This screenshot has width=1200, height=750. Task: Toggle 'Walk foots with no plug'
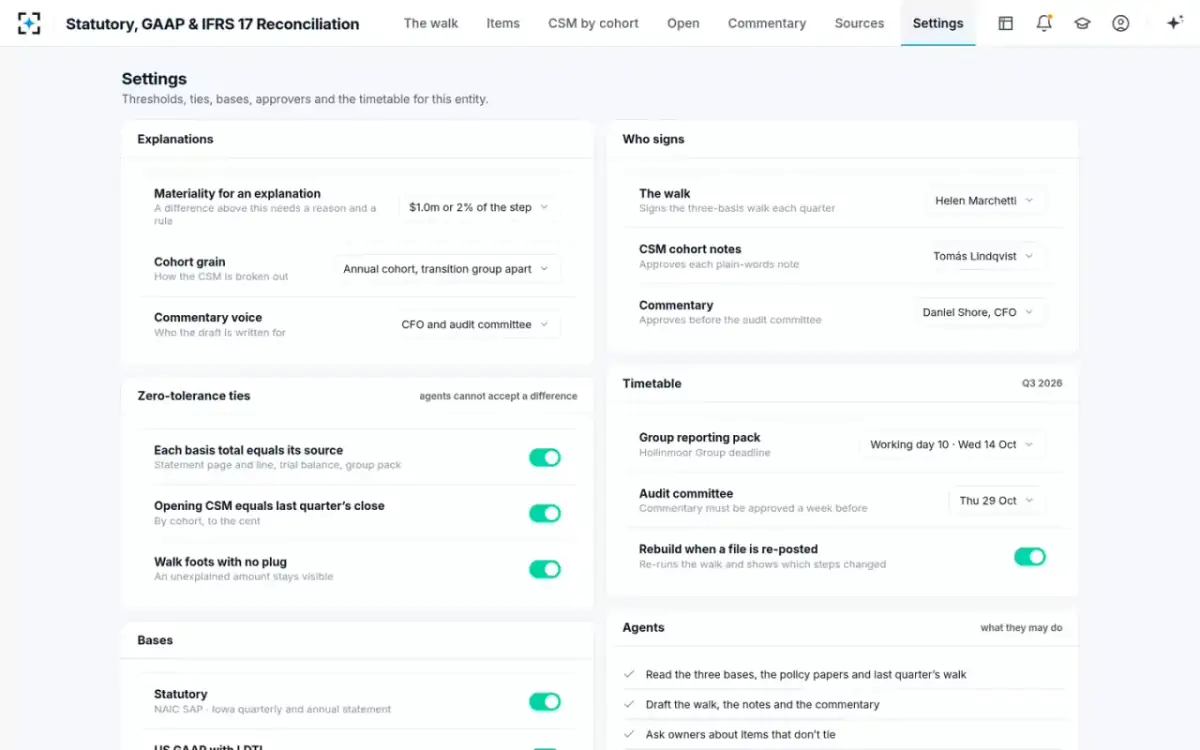[x=545, y=569]
